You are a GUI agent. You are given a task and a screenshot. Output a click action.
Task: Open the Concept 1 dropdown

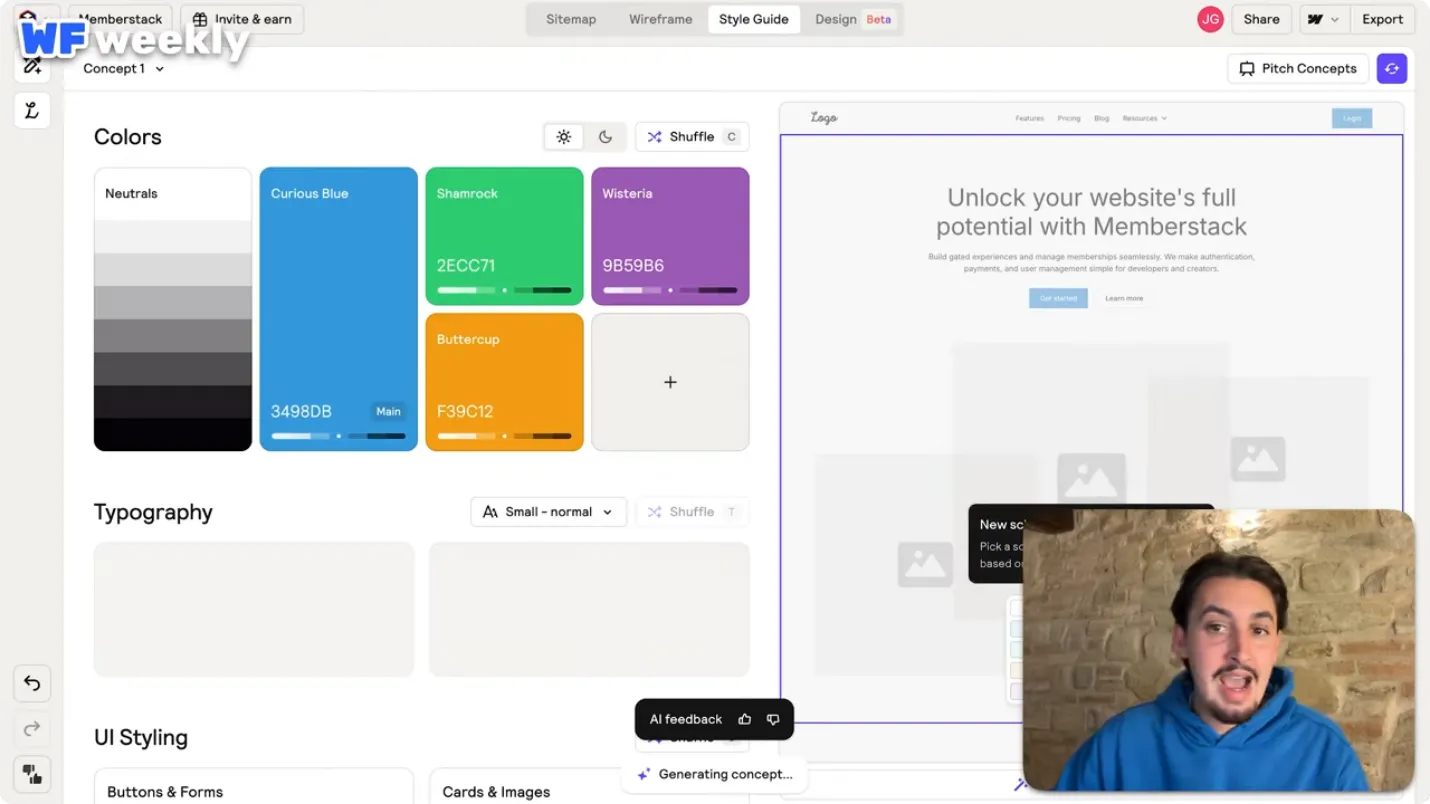coord(124,69)
